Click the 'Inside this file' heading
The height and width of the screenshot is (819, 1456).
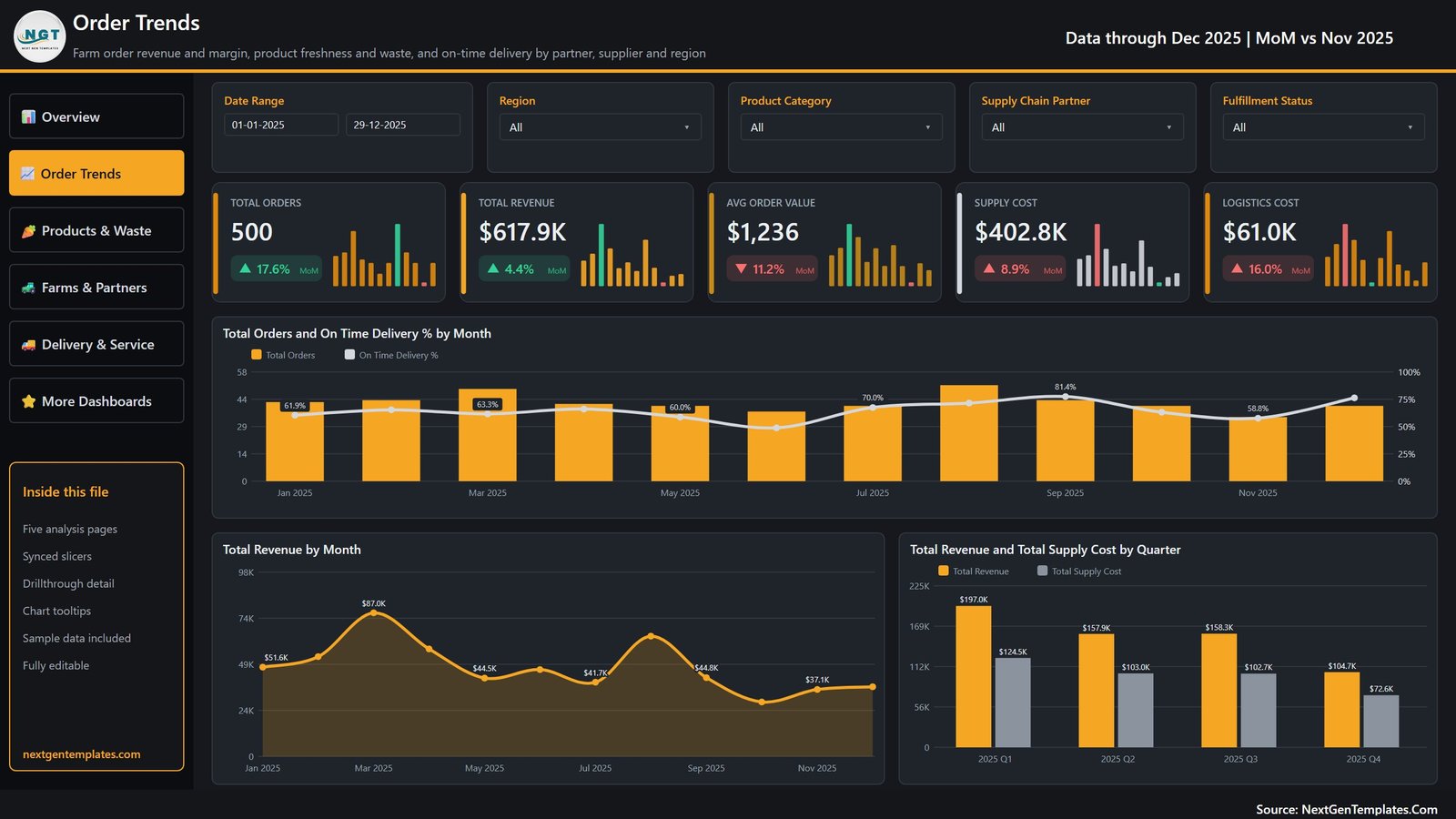66,491
